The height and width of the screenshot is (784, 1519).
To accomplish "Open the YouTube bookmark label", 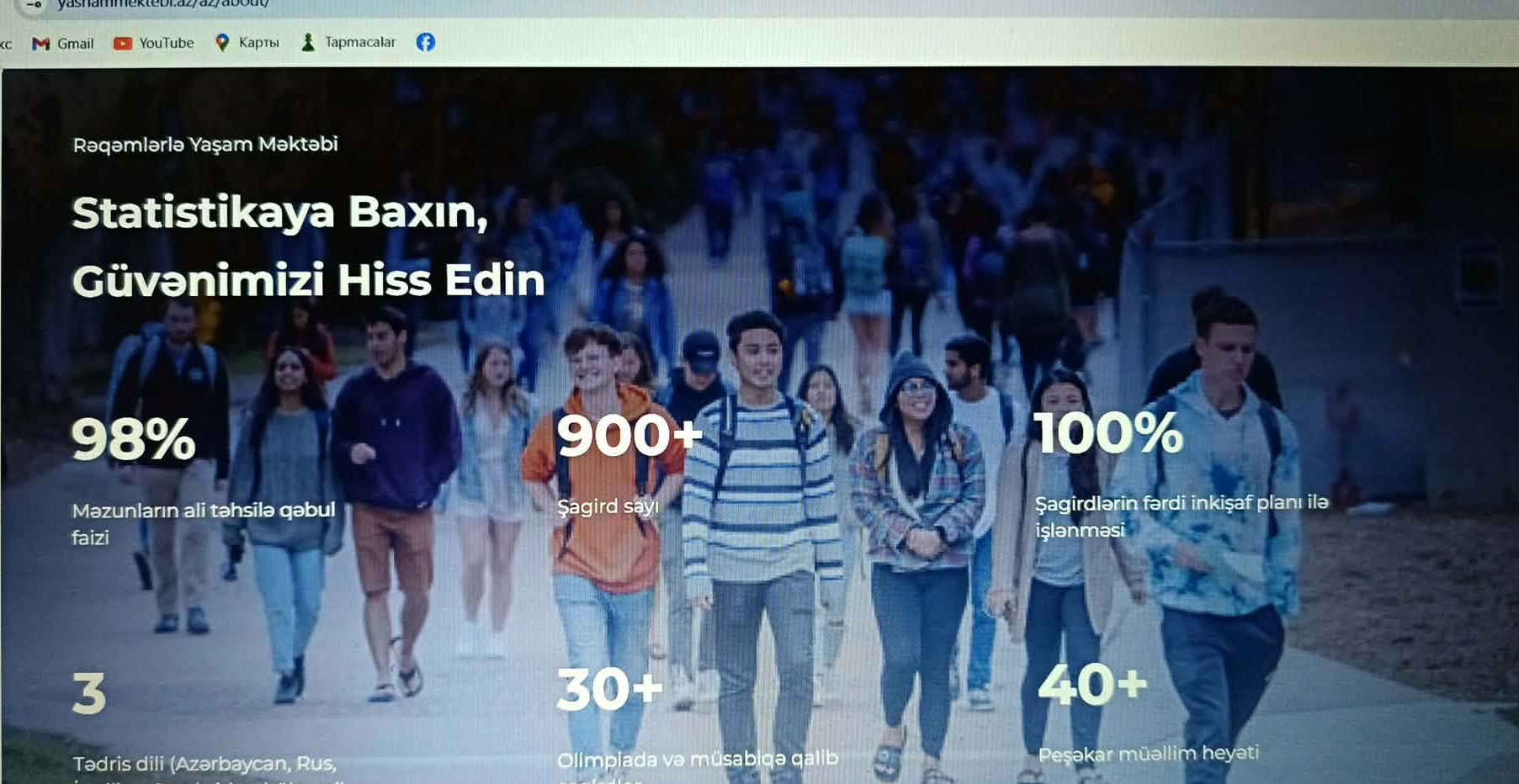I will tap(166, 43).
